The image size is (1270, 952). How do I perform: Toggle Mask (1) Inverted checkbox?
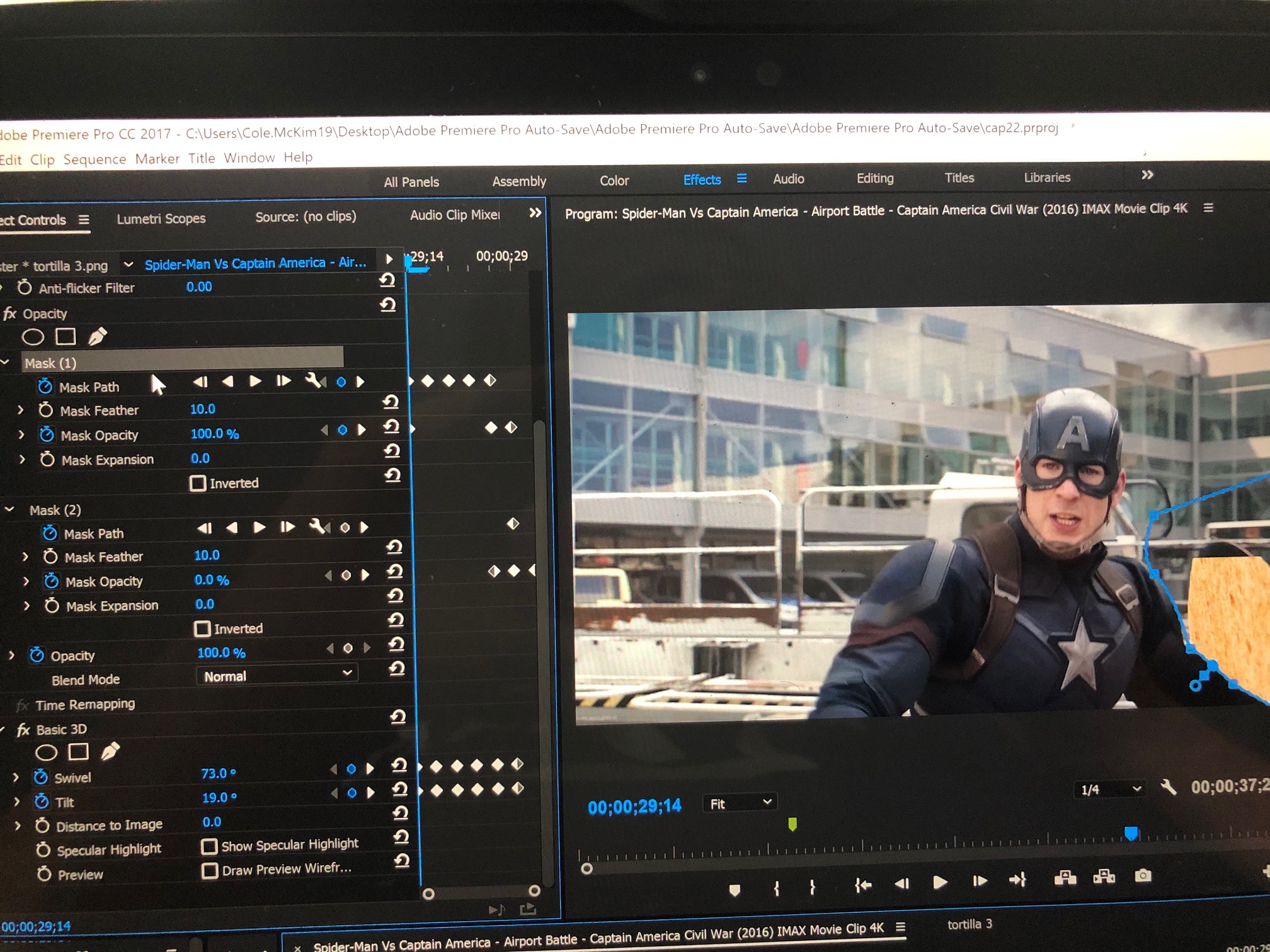coord(198,484)
